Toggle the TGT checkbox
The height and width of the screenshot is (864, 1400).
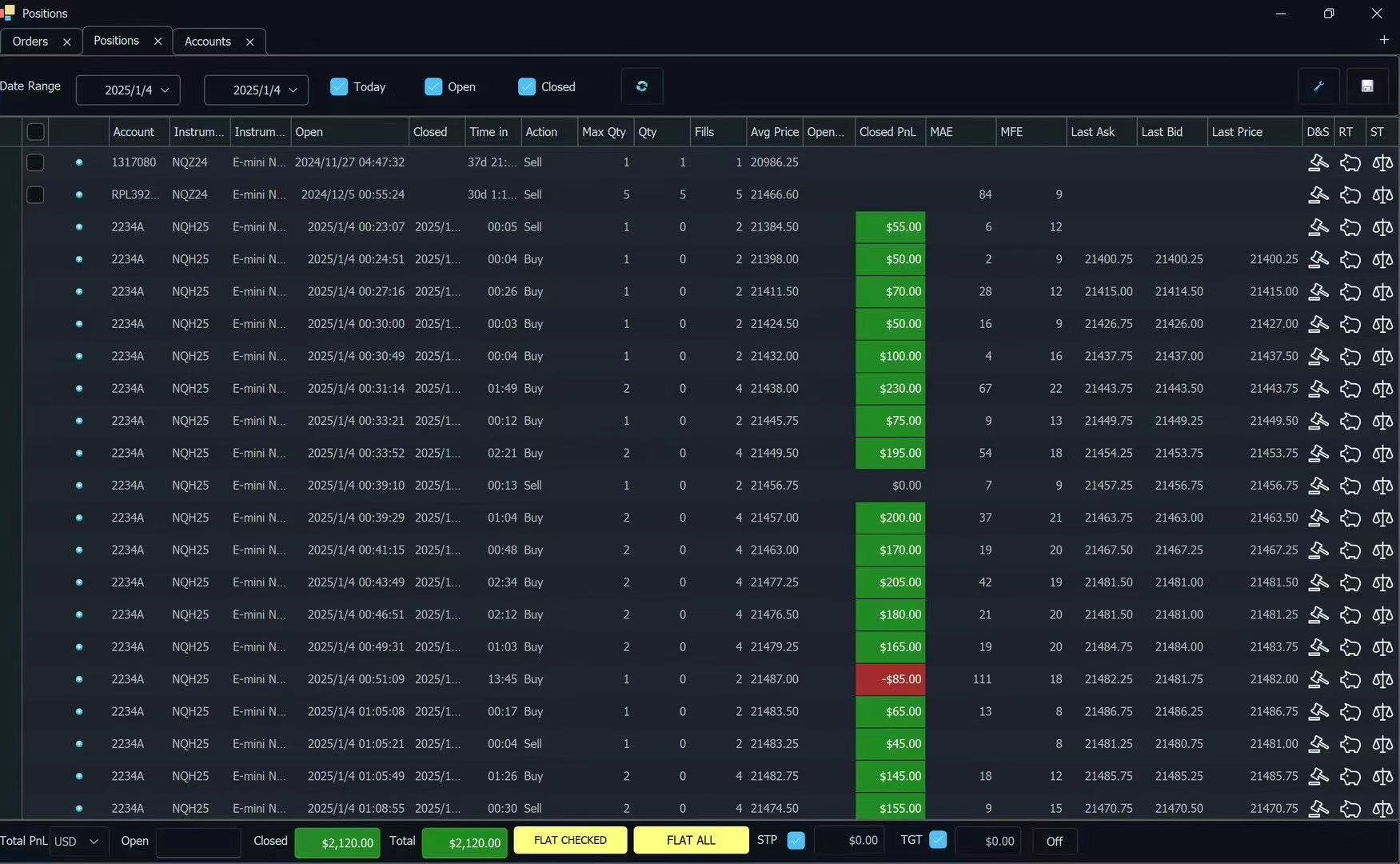click(x=939, y=840)
